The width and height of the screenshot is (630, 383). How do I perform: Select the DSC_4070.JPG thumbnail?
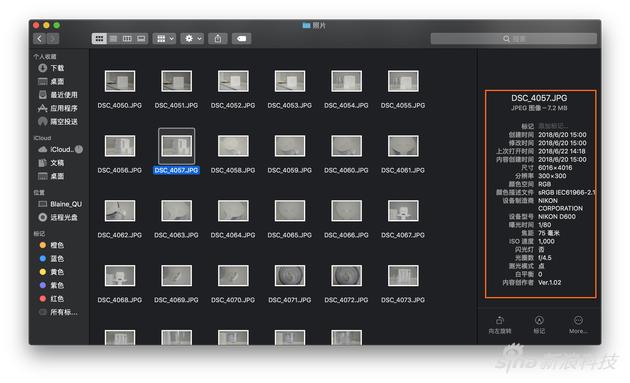coord(233,275)
